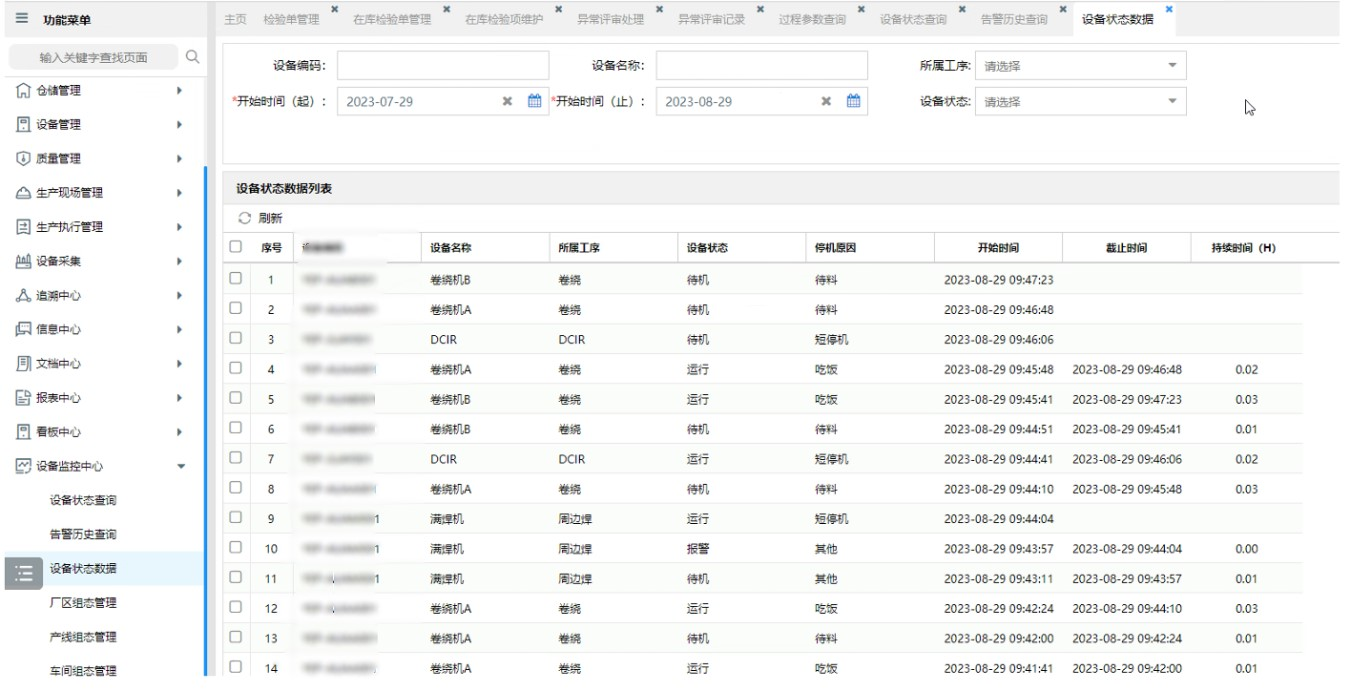
Task: Close the 检验单管理 tab
Action: click(x=334, y=10)
